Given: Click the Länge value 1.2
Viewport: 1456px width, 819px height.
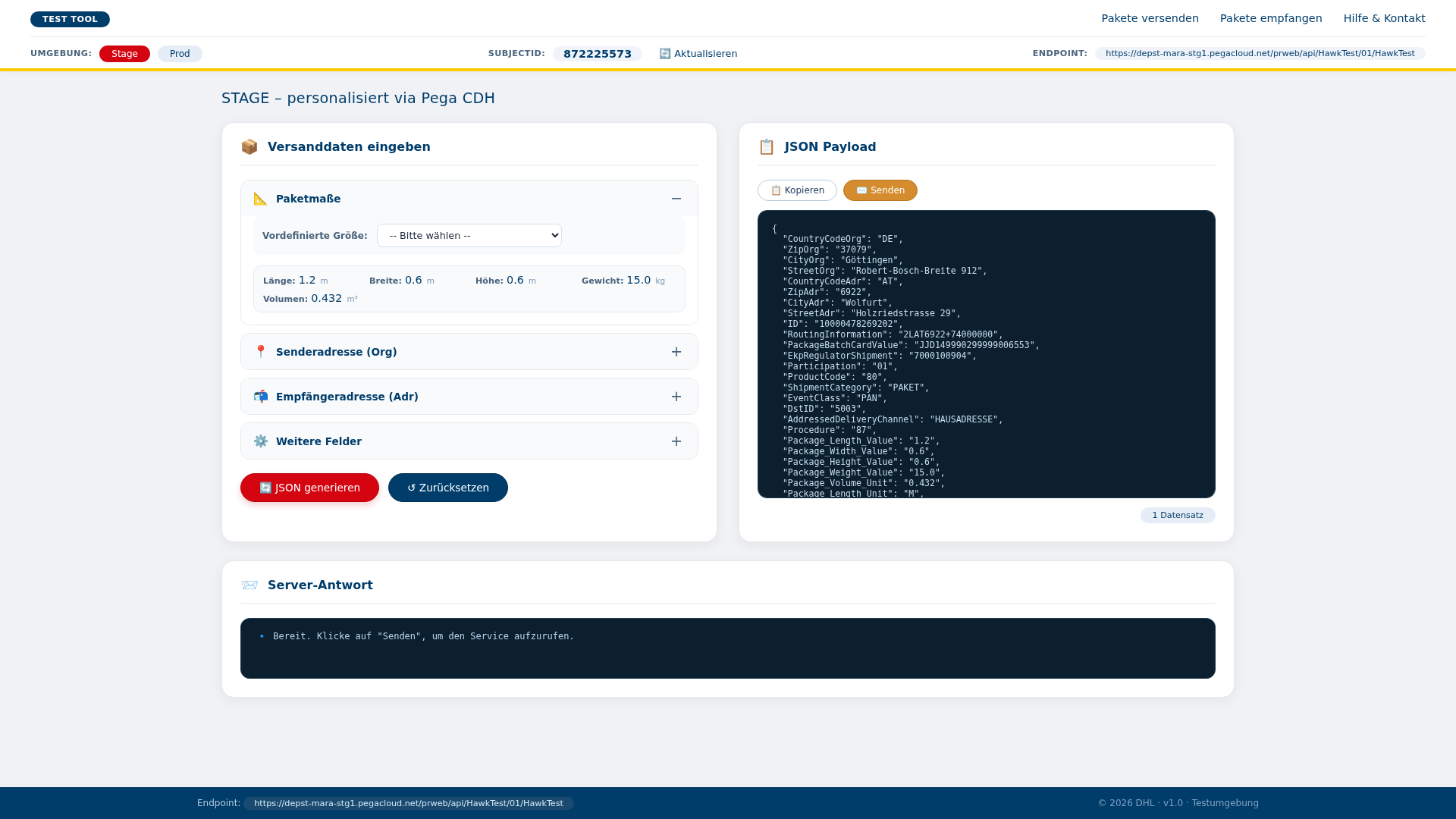Looking at the screenshot, I should (307, 280).
